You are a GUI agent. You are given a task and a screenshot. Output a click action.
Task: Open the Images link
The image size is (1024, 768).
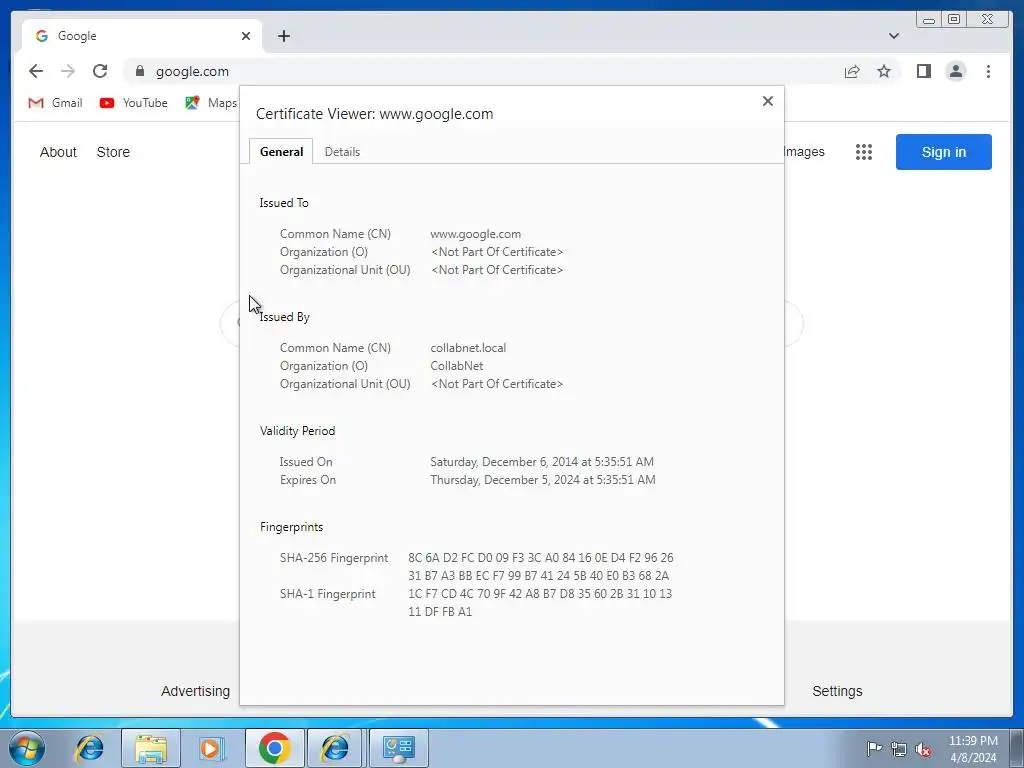(x=804, y=152)
